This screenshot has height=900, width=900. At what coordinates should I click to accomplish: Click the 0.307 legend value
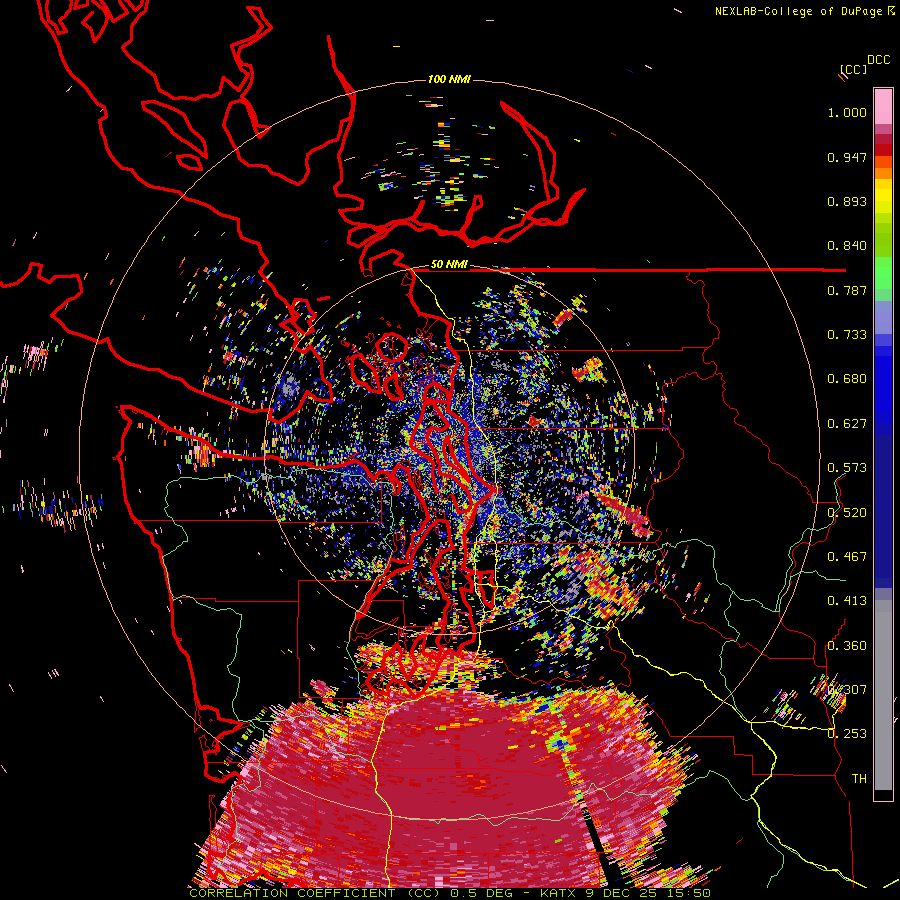847,690
